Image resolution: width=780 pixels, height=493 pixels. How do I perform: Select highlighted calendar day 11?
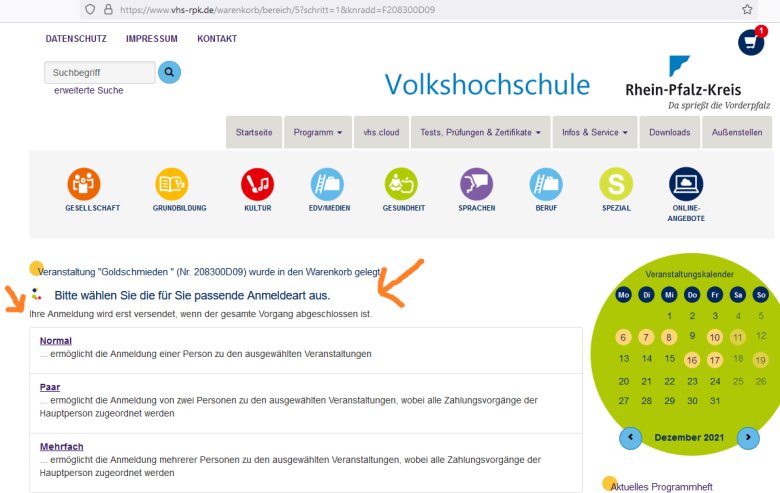pos(738,337)
